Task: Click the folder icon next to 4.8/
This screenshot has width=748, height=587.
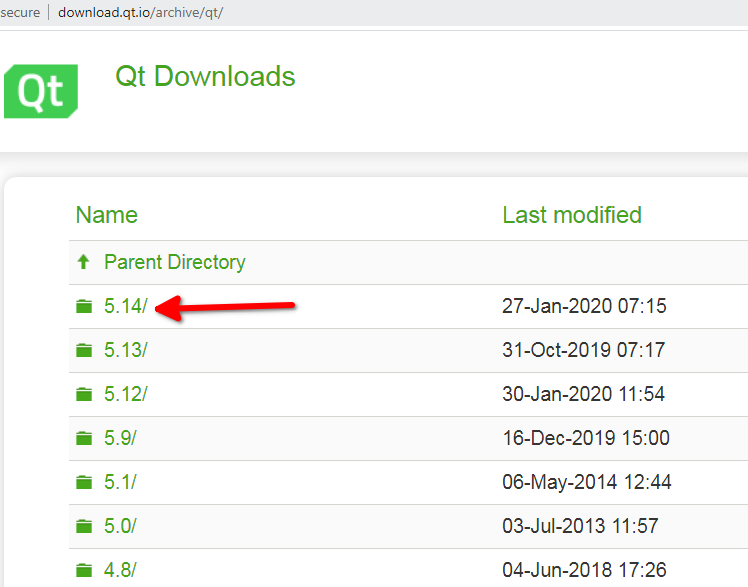Action: pyautogui.click(x=84, y=570)
